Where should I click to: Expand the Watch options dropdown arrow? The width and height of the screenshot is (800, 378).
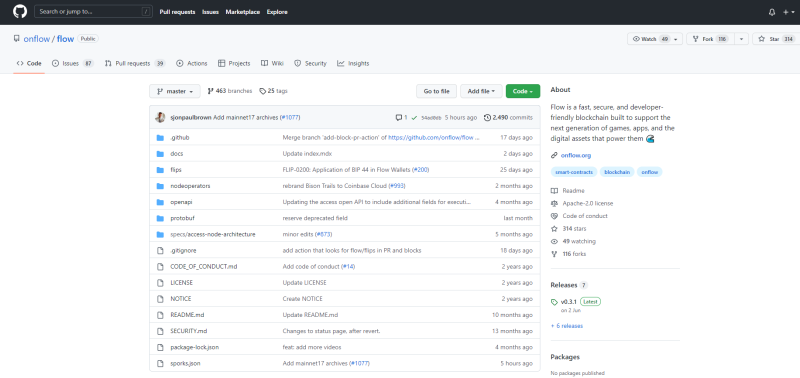click(x=677, y=39)
